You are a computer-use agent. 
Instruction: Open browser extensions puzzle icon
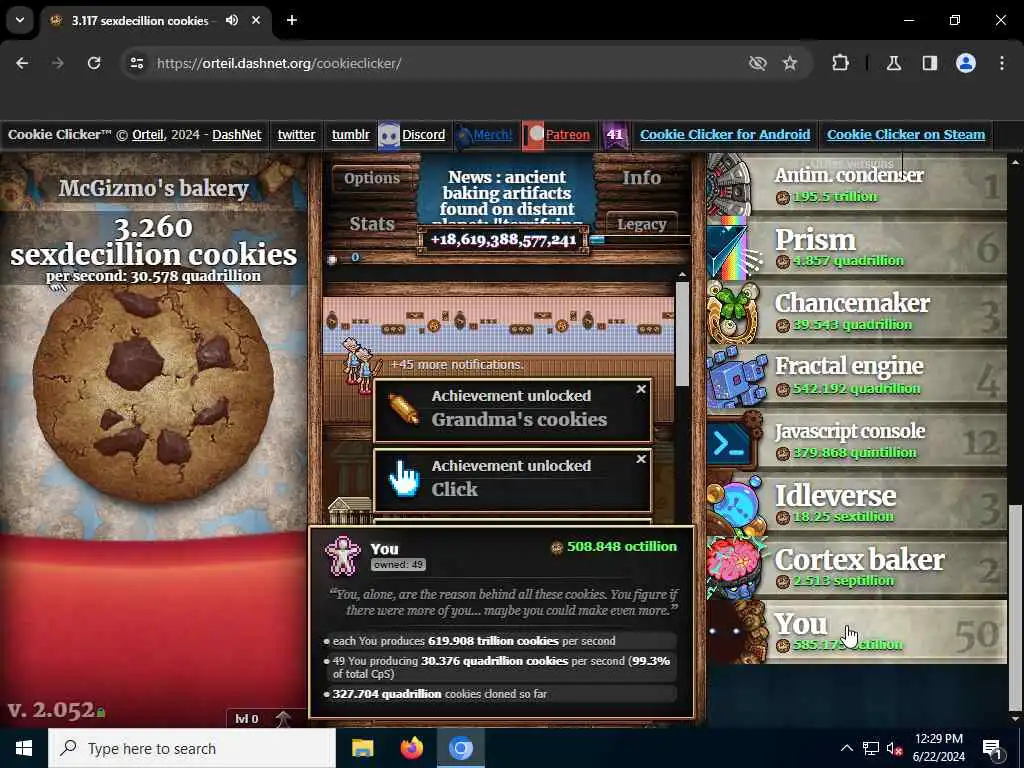coord(840,63)
